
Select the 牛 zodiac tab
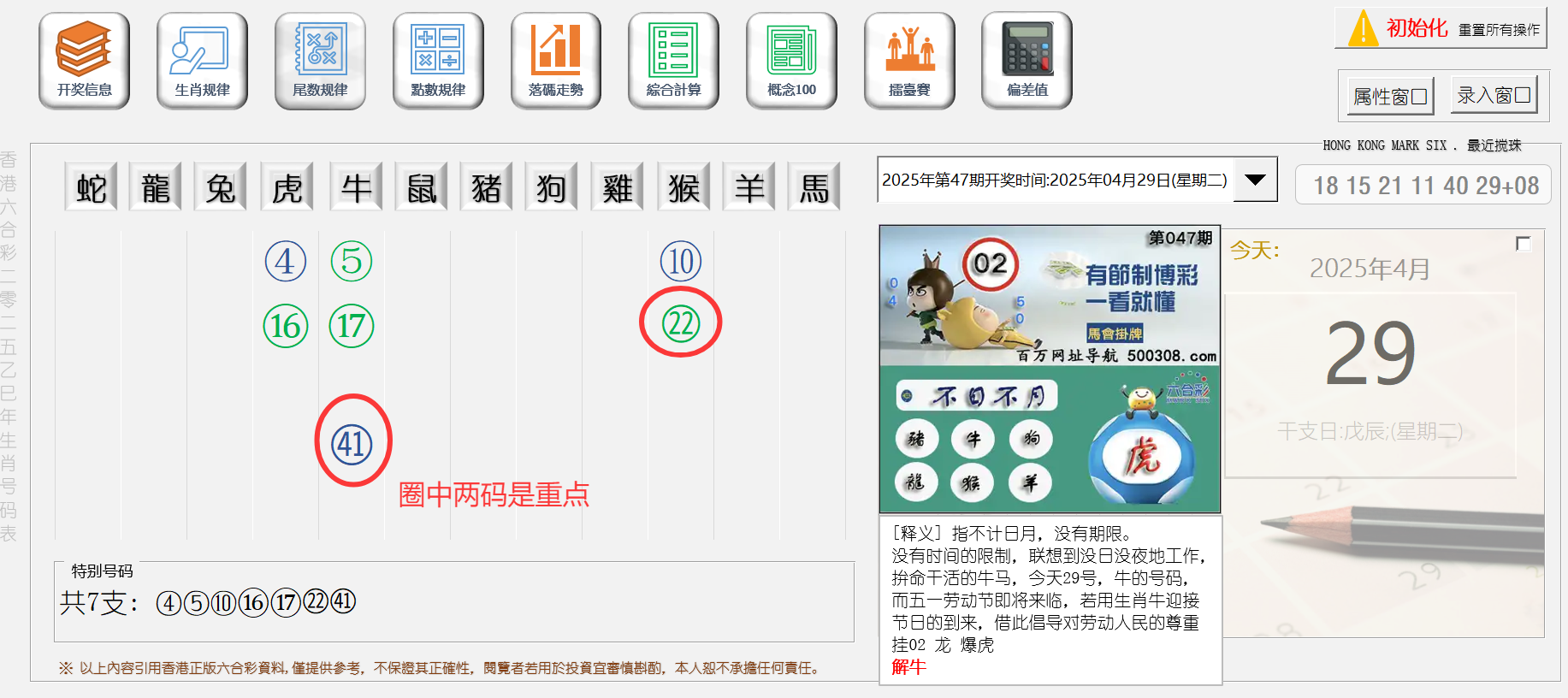click(356, 187)
